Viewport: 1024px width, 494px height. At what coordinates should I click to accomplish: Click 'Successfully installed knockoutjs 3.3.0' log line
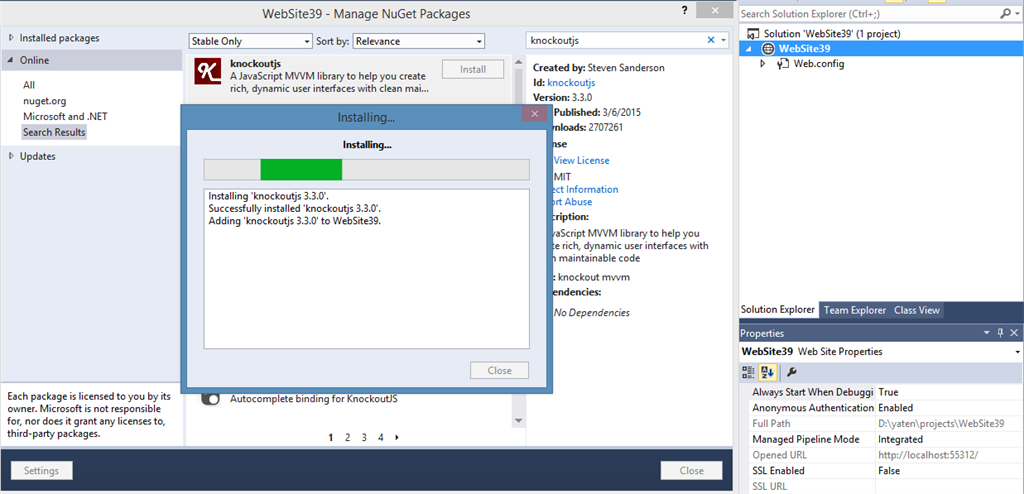click(295, 208)
